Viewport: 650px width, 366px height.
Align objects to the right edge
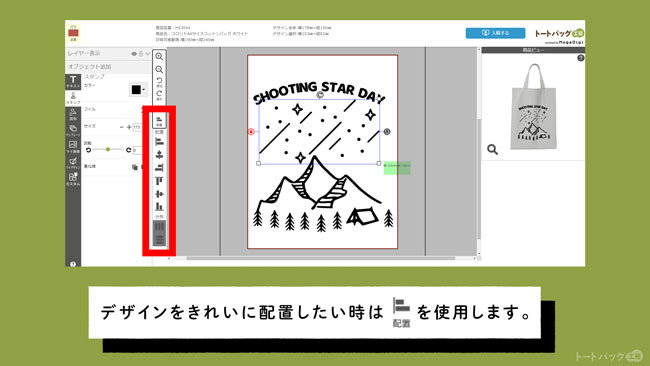159,167
